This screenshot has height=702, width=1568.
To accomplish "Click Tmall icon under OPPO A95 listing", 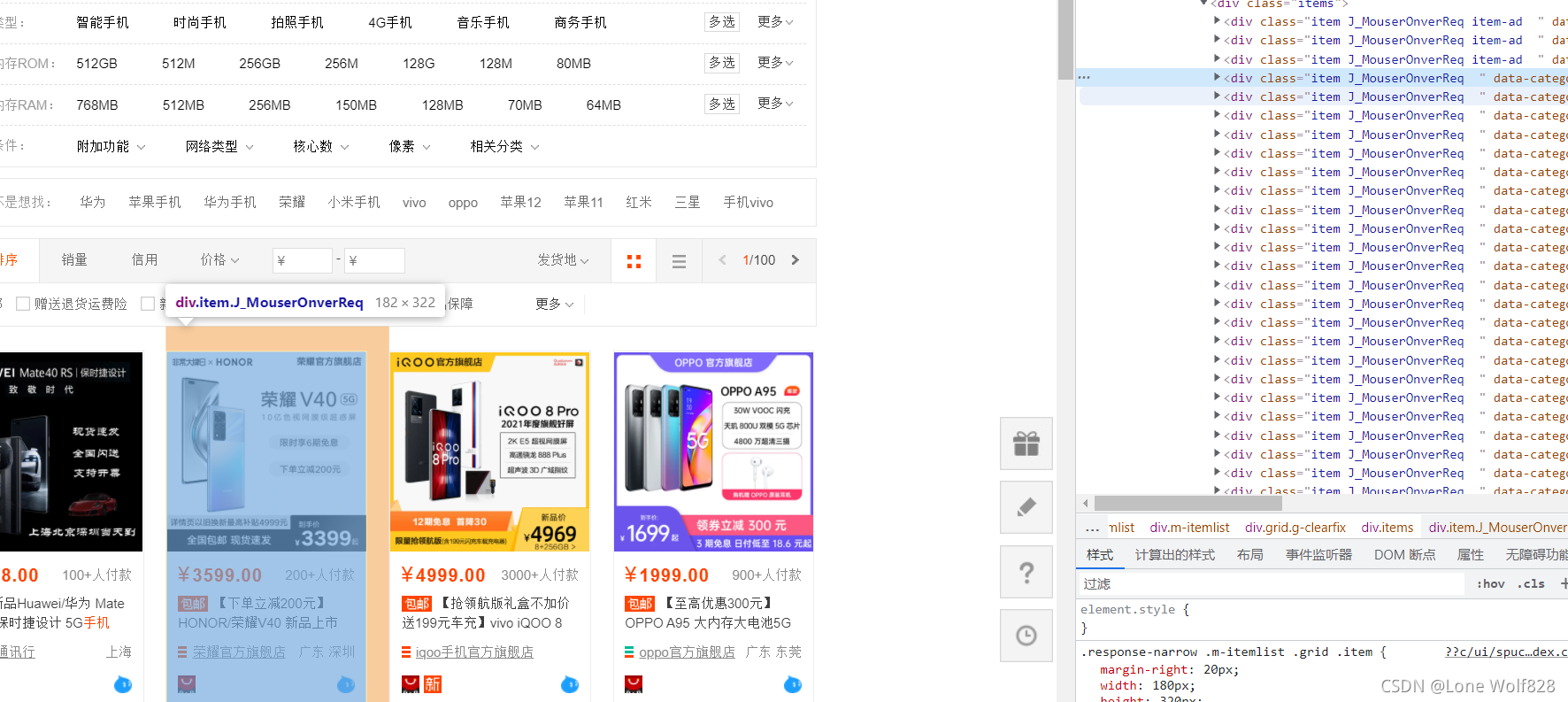I will coord(634,684).
